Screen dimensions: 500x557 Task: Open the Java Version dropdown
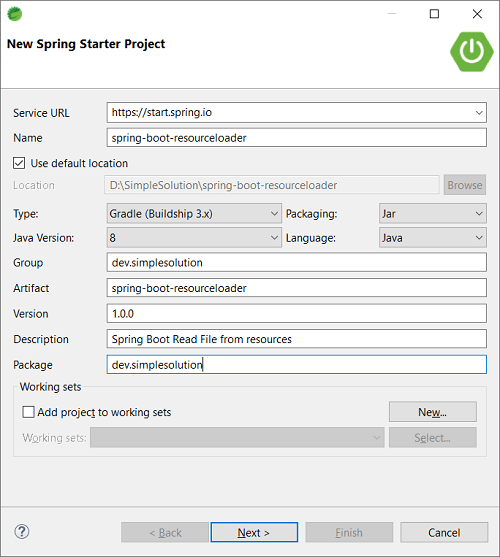click(x=194, y=238)
